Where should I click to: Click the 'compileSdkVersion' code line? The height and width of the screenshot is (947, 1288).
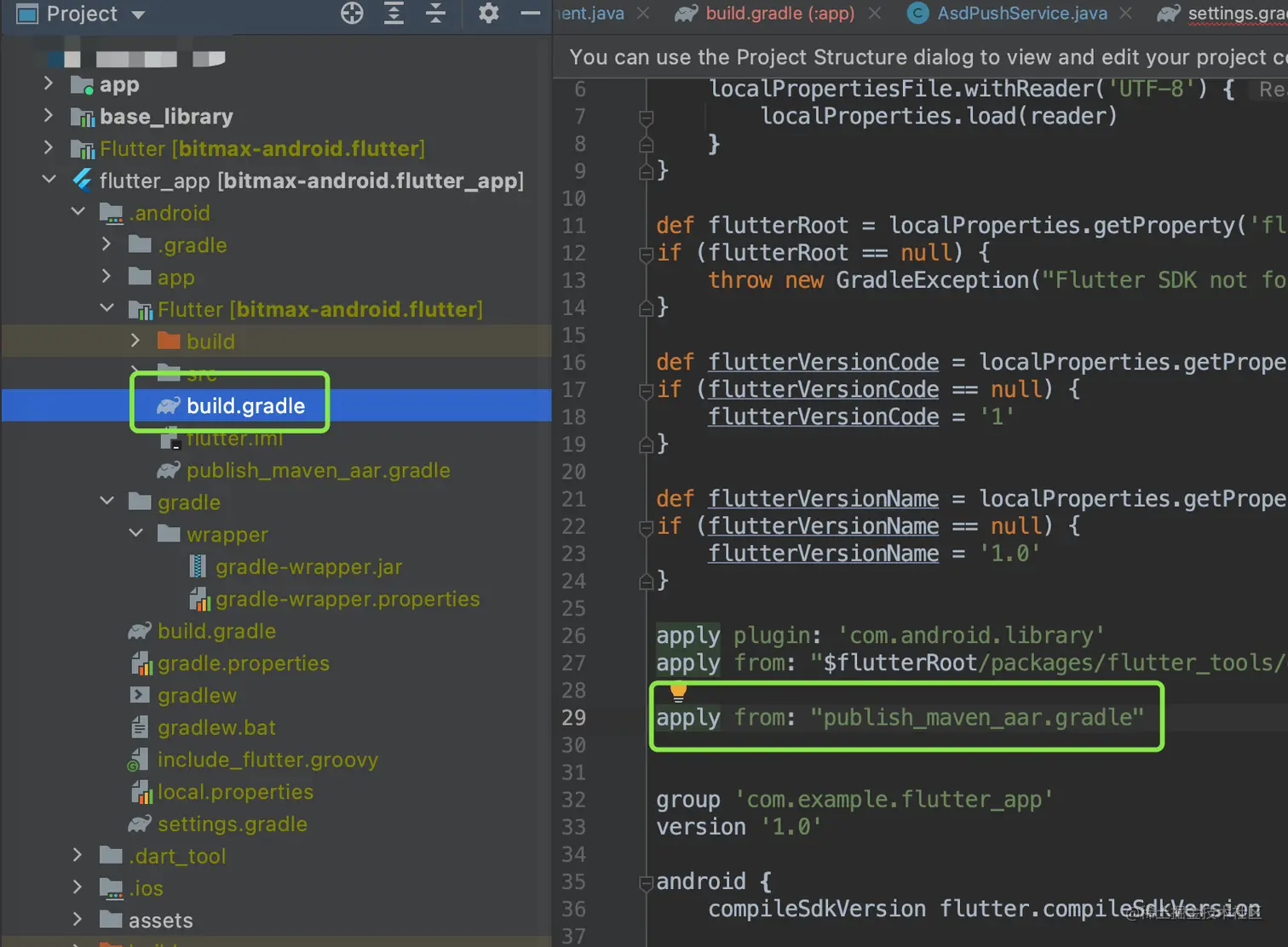tap(984, 910)
